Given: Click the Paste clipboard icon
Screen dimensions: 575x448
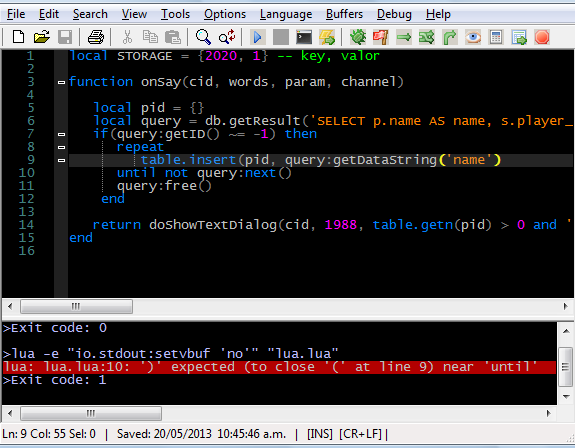Looking at the screenshot, I should click(173, 37).
